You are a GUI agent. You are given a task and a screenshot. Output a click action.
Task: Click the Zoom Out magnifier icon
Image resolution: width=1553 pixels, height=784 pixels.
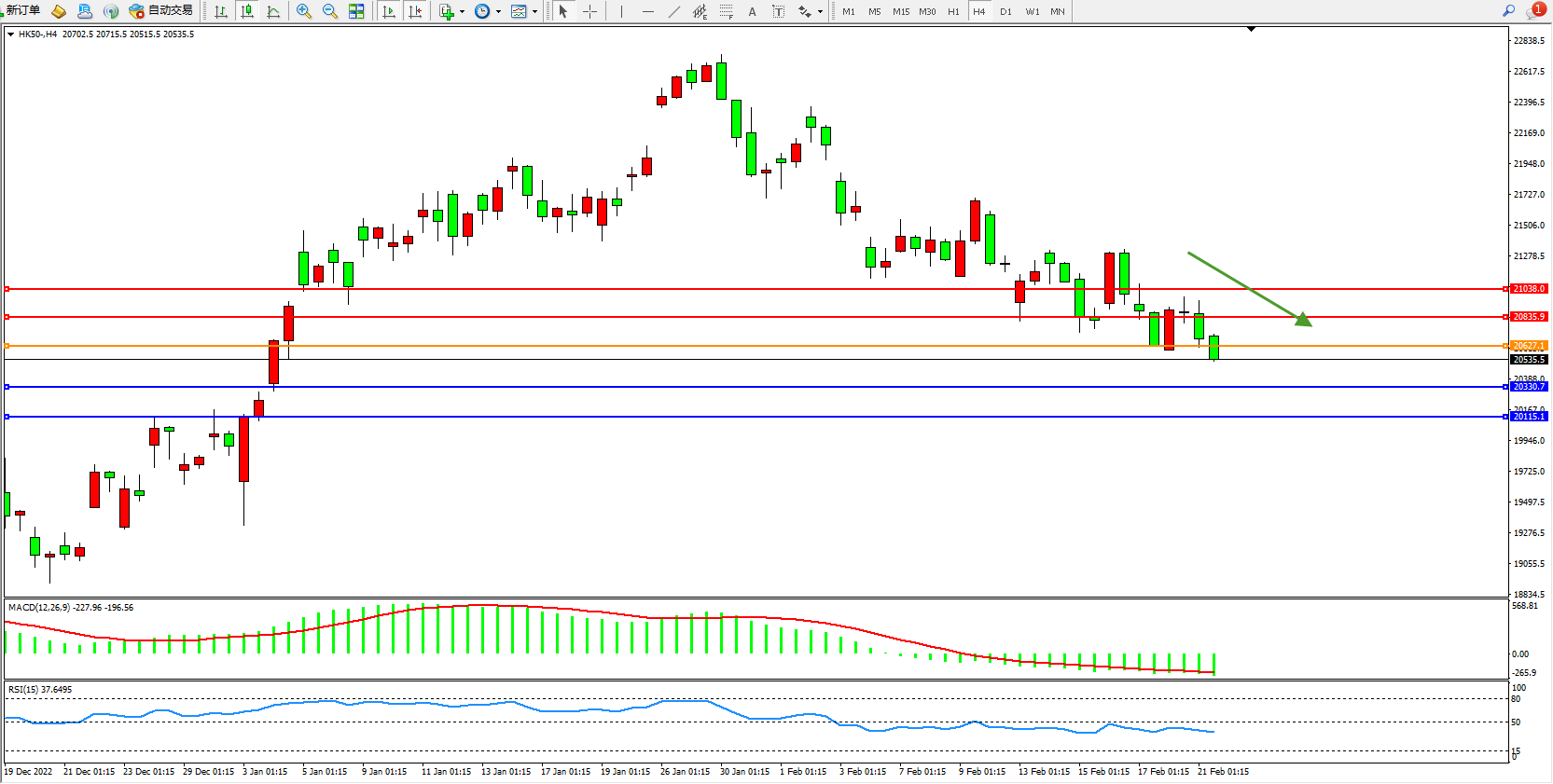click(x=329, y=11)
